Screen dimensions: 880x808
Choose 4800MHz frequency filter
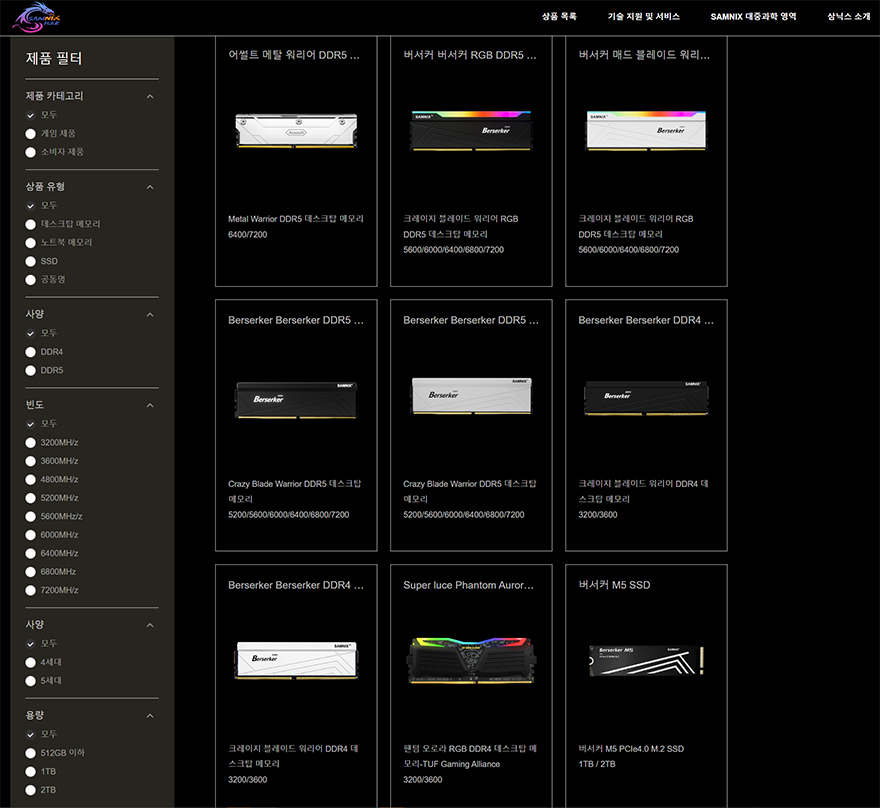coord(30,480)
